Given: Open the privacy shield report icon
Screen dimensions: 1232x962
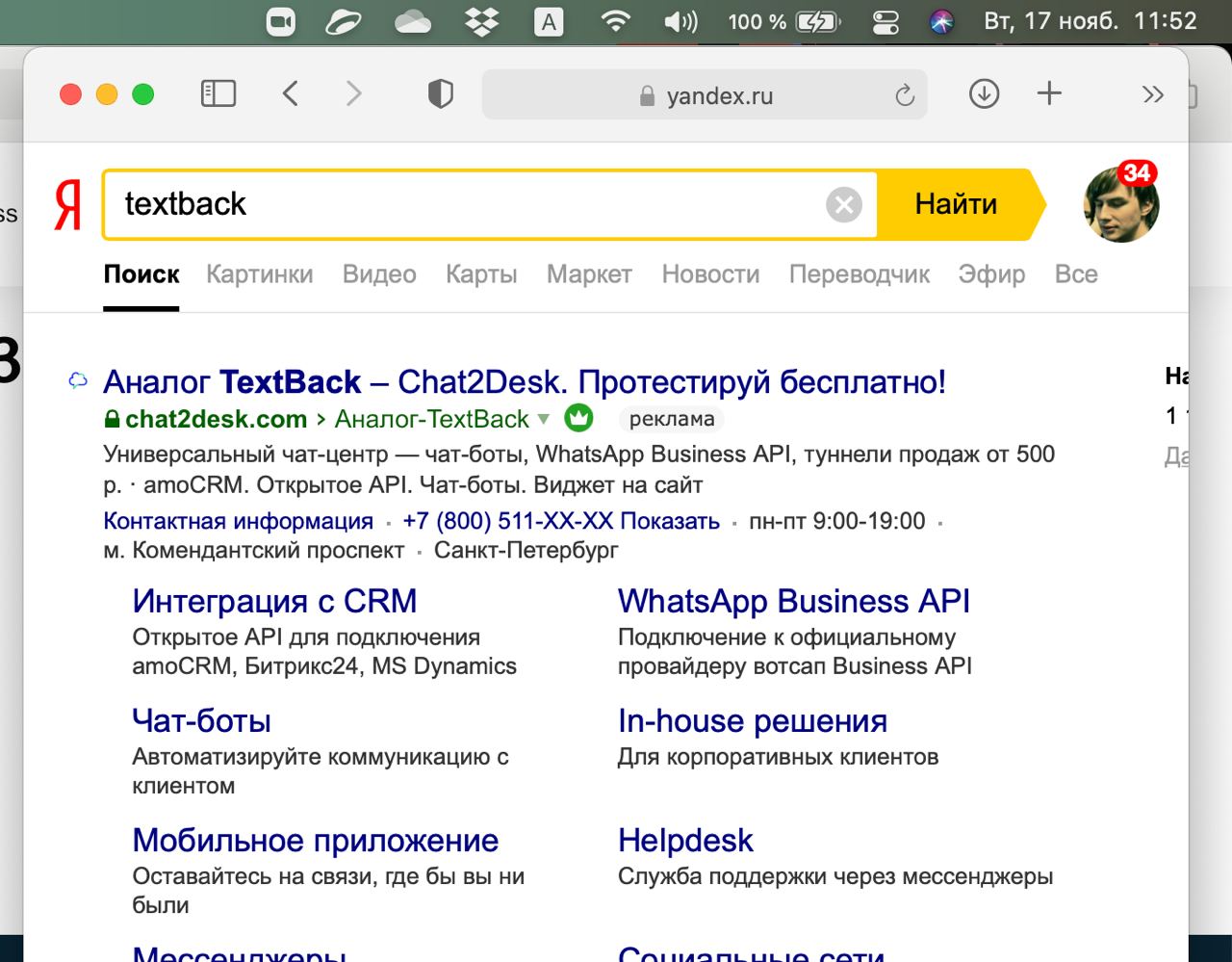Looking at the screenshot, I should 440,93.
